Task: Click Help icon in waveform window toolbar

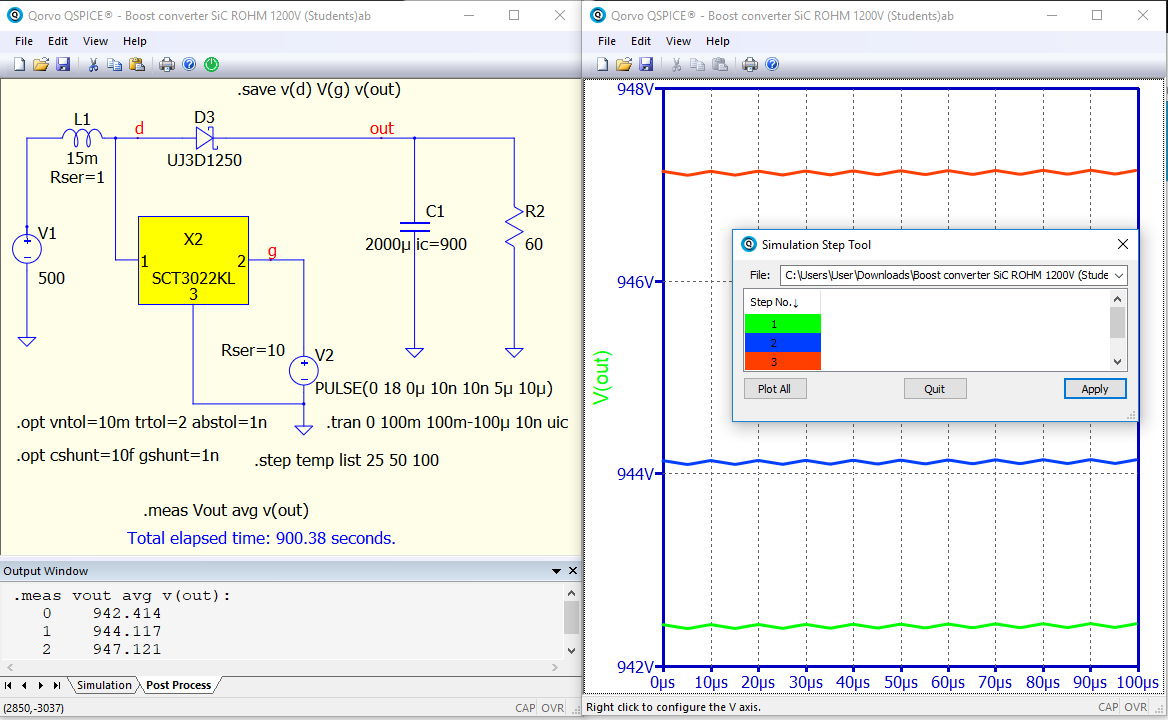Action: pyautogui.click(x=772, y=64)
